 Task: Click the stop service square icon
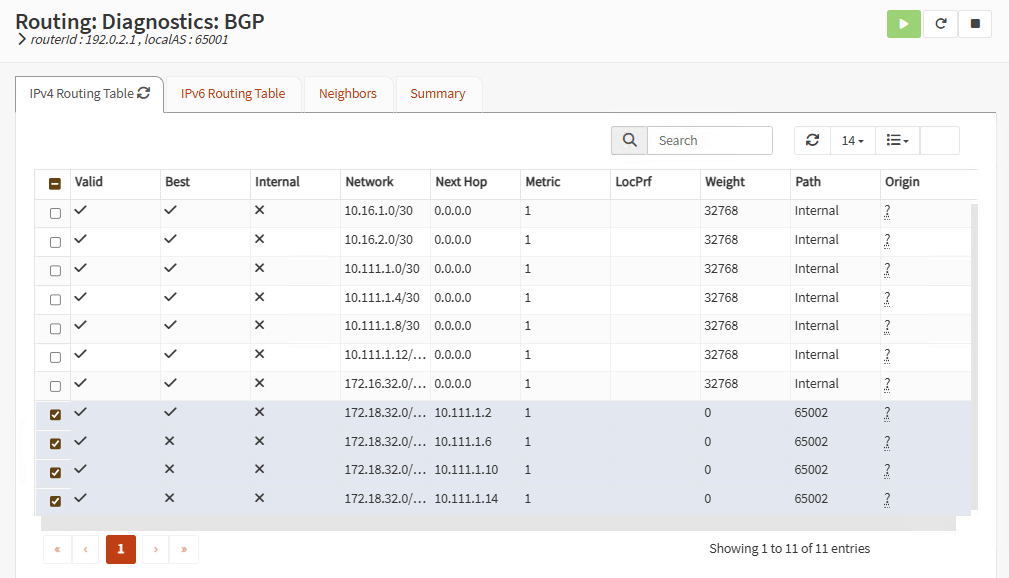point(974,25)
